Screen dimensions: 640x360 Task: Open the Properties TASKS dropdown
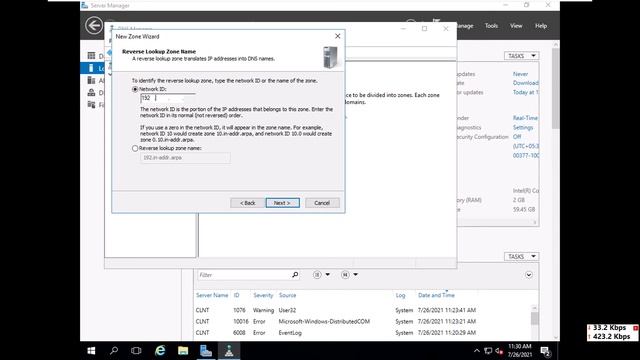[x=522, y=56]
